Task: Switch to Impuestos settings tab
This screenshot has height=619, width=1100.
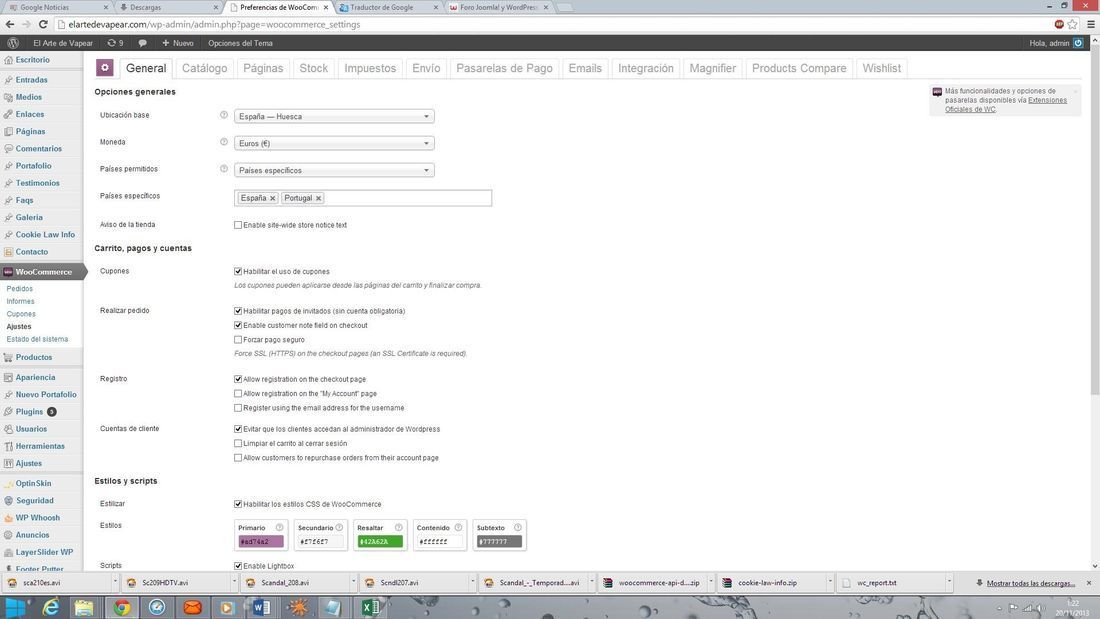Action: pyautogui.click(x=370, y=68)
